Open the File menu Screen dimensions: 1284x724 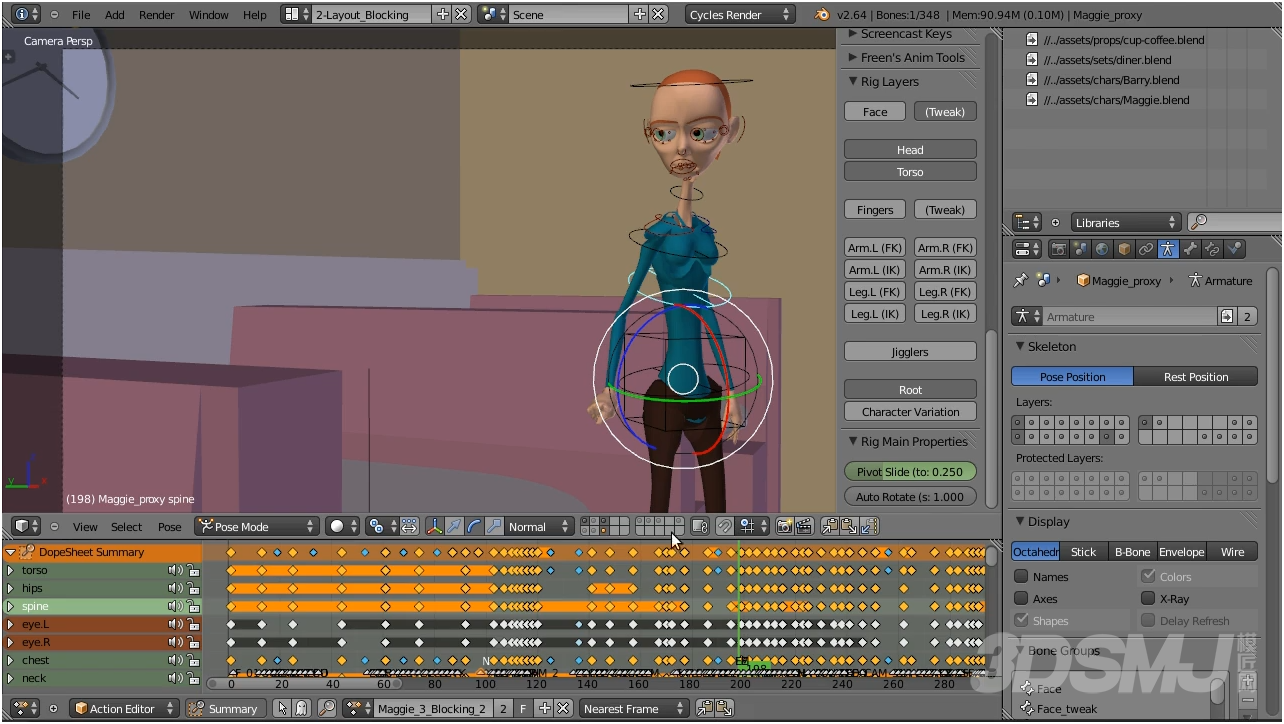click(x=81, y=14)
